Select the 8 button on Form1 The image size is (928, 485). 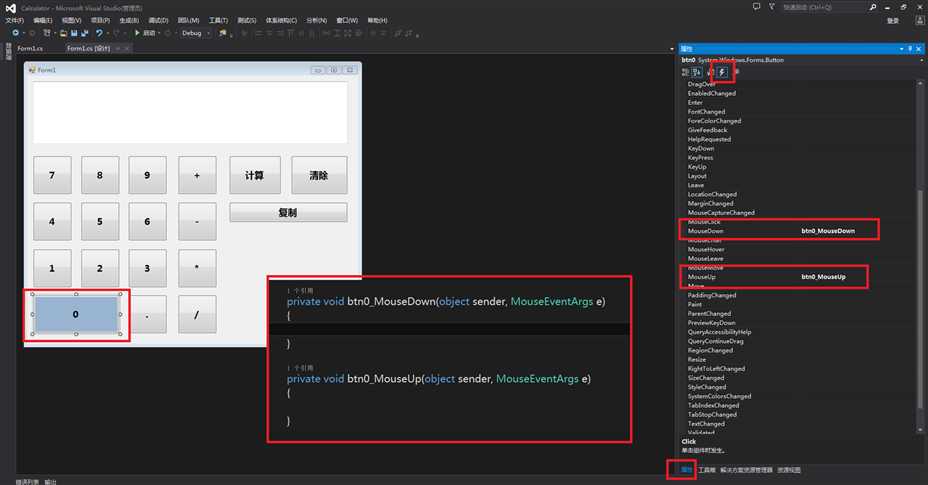click(100, 175)
